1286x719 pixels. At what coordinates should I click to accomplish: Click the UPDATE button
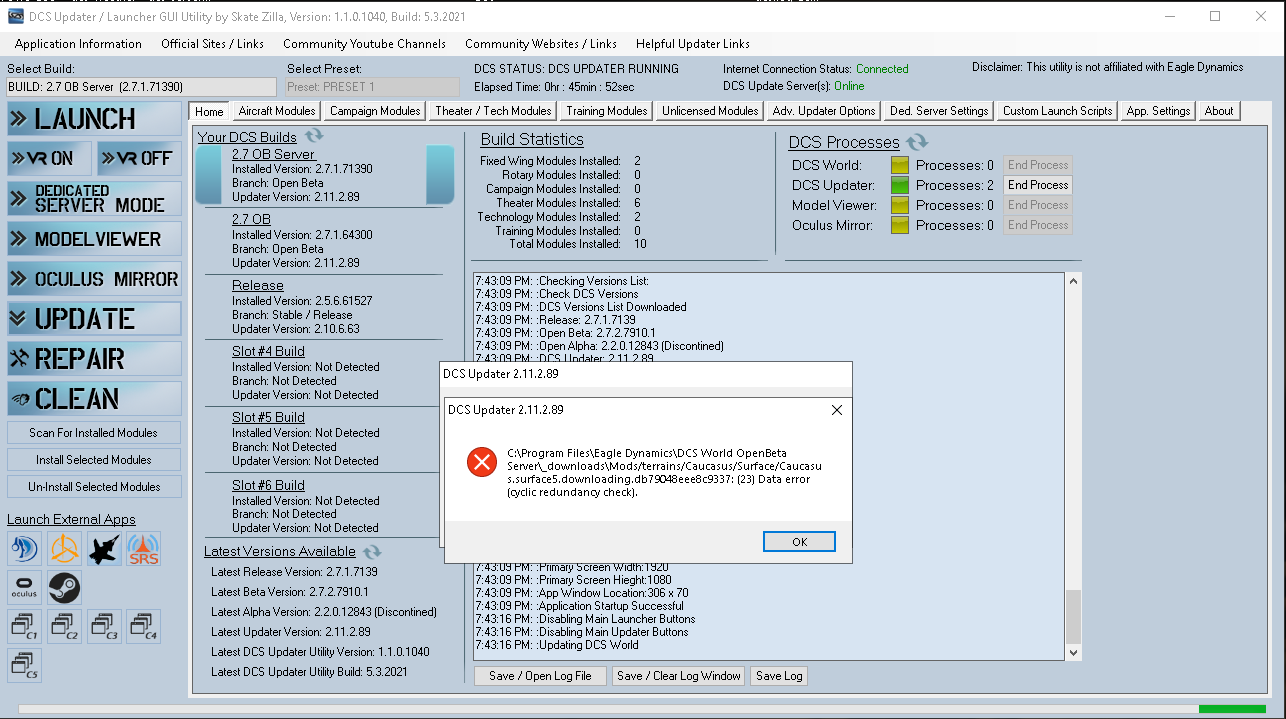[94, 319]
